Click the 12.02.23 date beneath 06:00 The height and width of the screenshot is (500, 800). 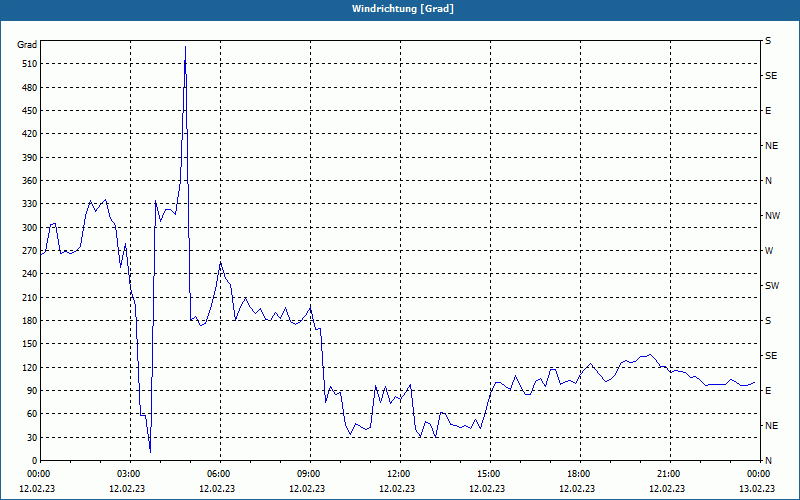pyautogui.click(x=217, y=488)
